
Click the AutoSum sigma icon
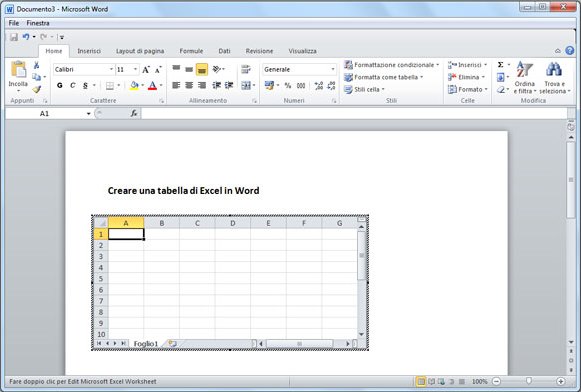click(501, 65)
